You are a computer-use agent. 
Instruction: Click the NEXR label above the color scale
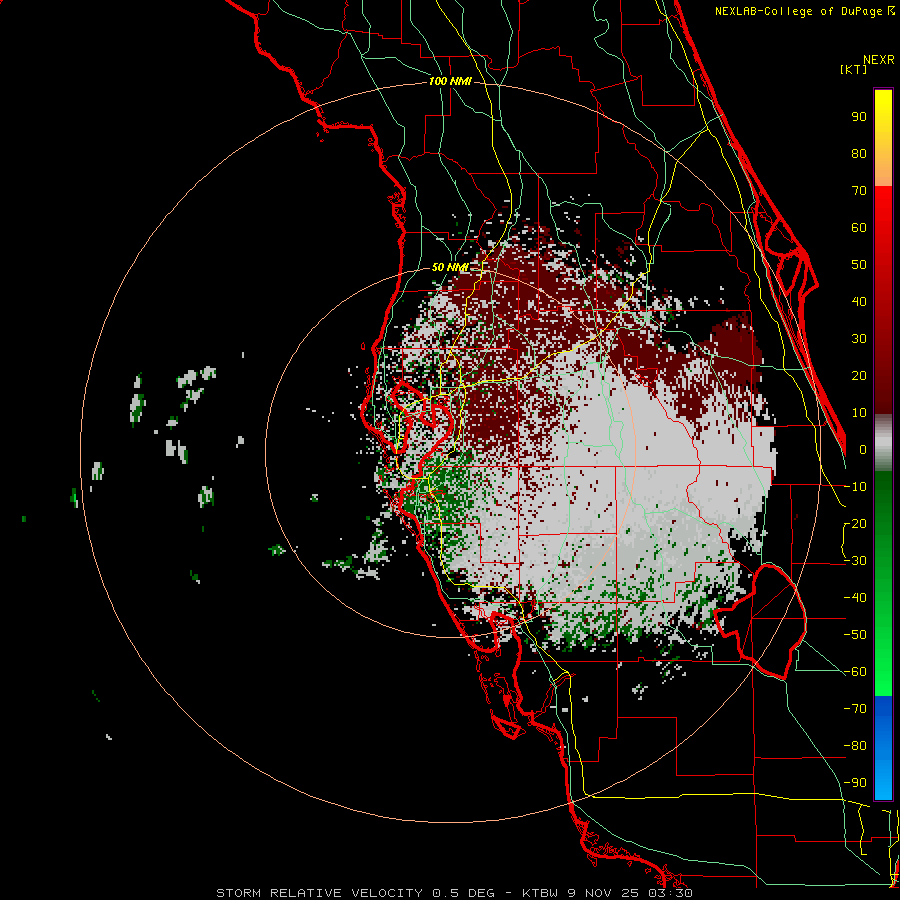pos(878,60)
